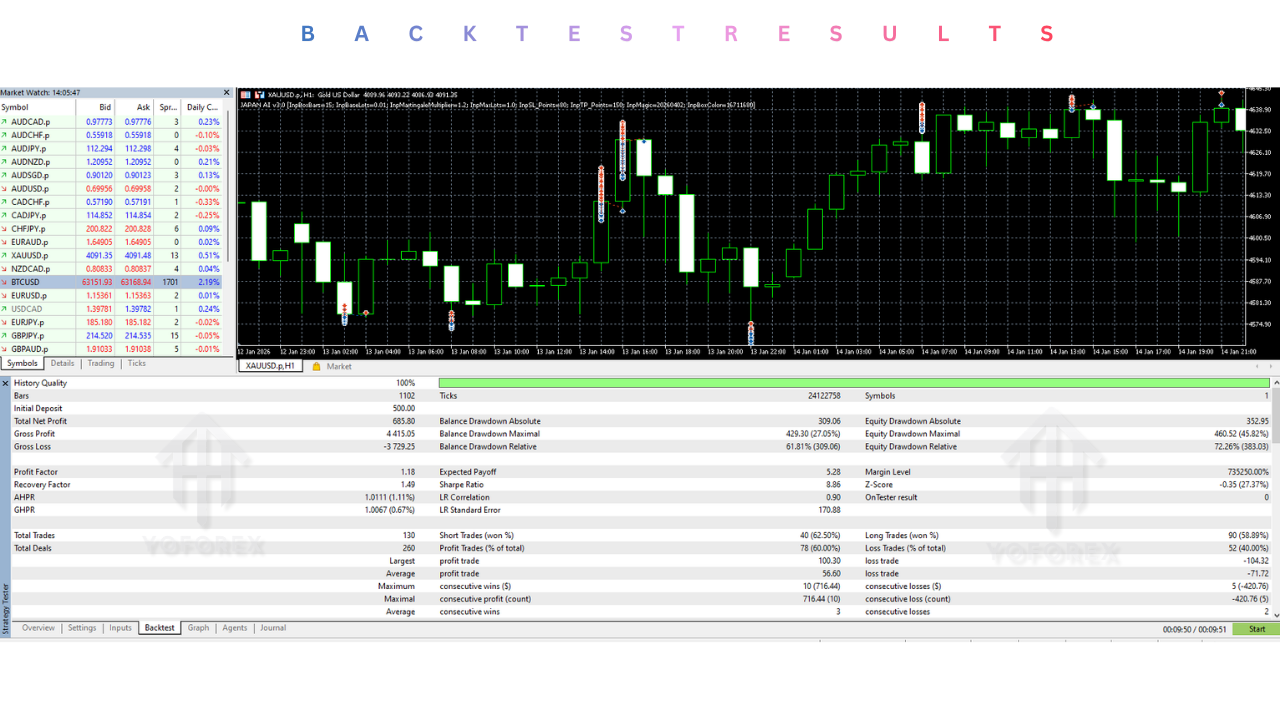Close the Strategy Tester panel

(5, 383)
